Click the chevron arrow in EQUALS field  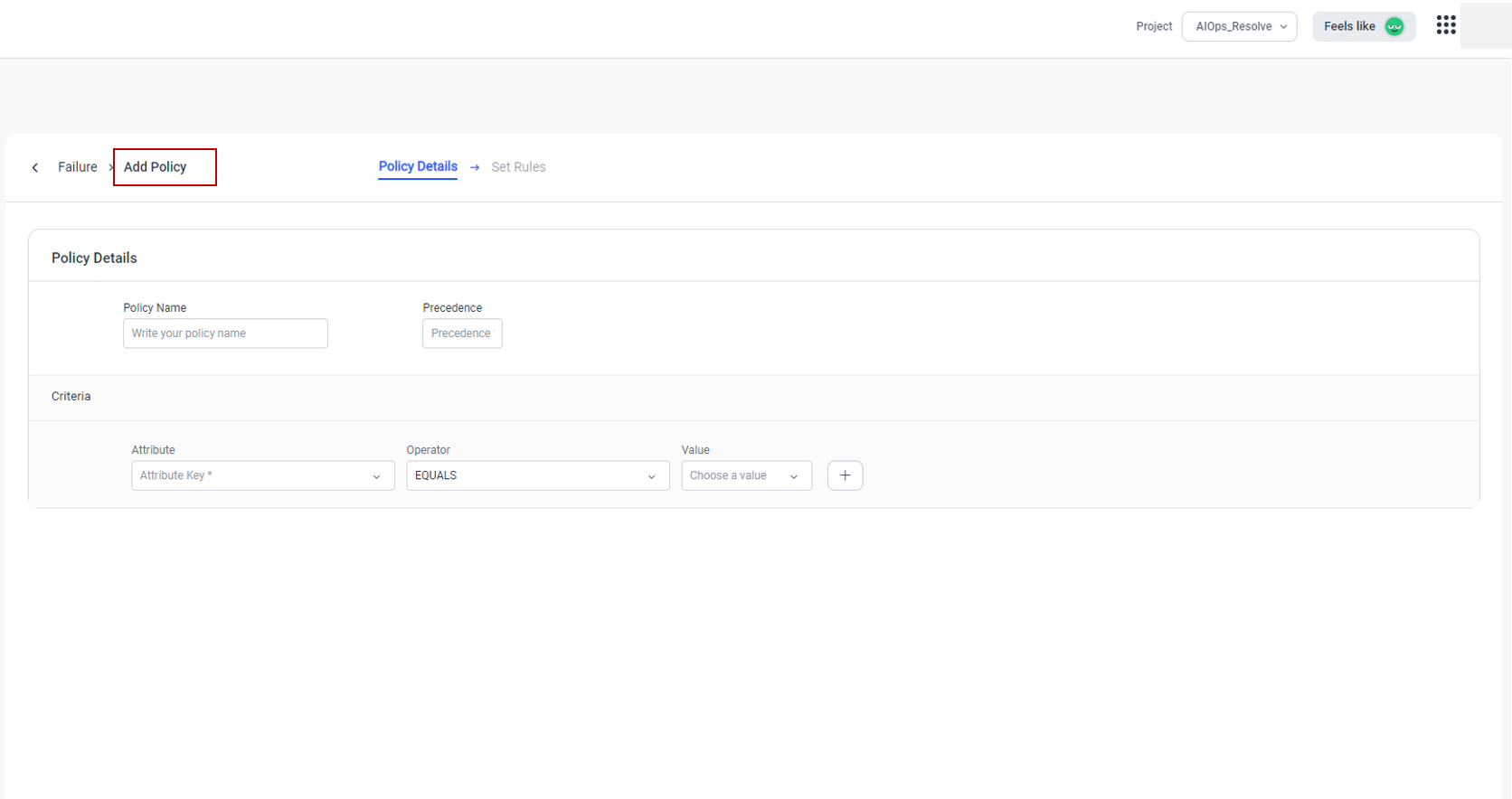[x=651, y=476]
